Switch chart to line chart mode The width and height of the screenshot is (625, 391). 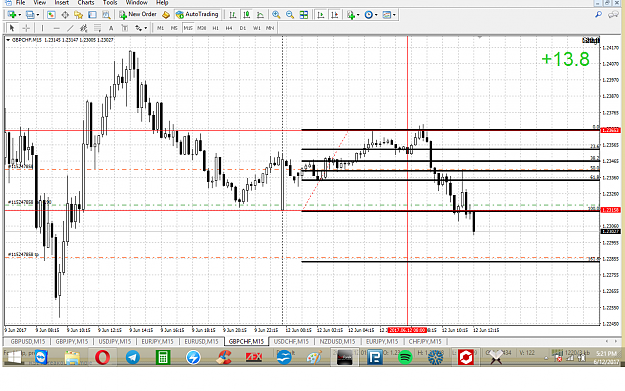[260, 15]
